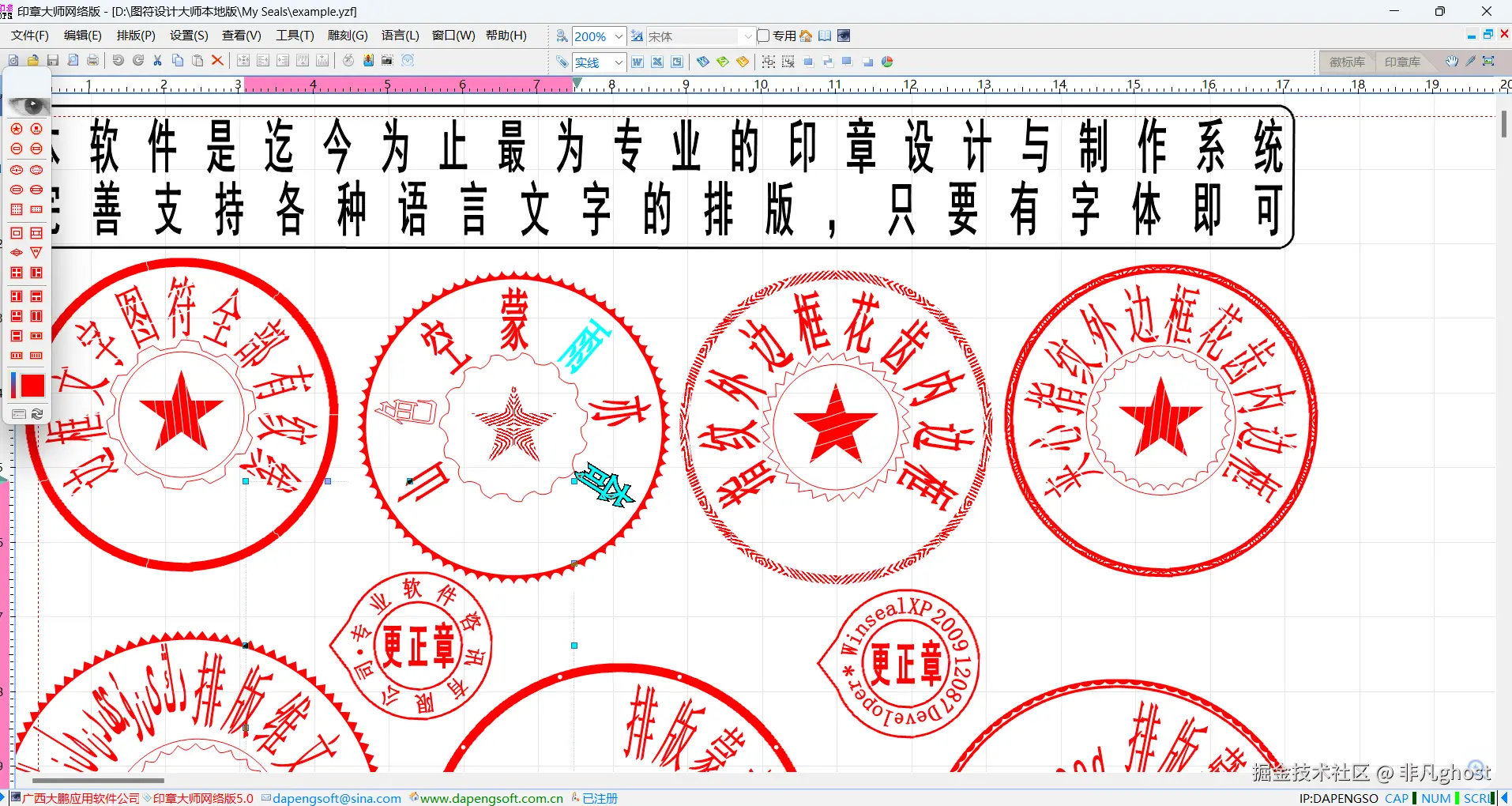Switch to the 徽标库 tab

coord(1347,62)
